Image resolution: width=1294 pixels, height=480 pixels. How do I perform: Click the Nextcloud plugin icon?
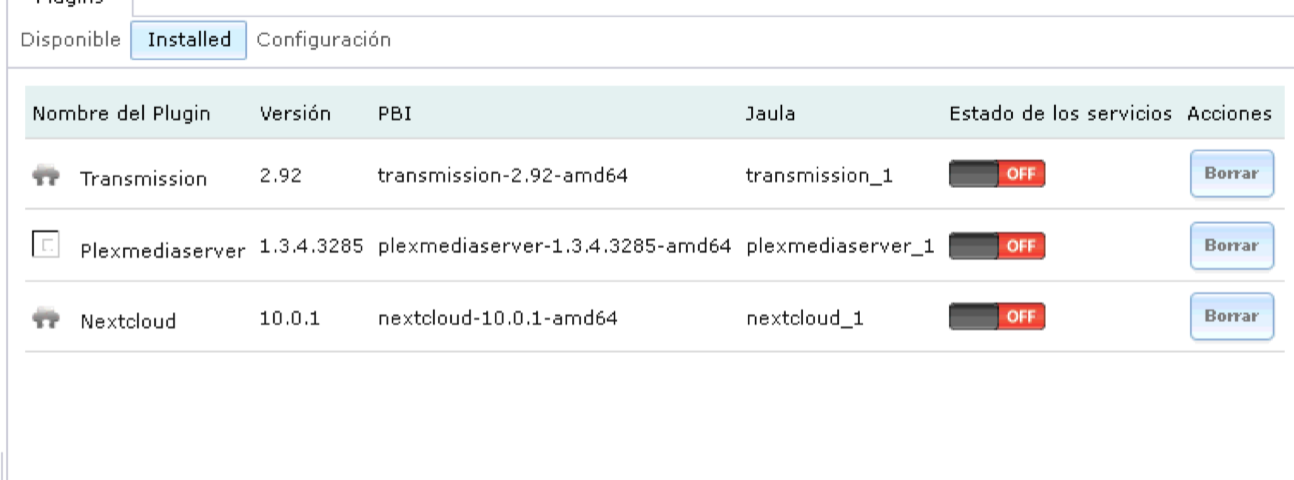46,319
